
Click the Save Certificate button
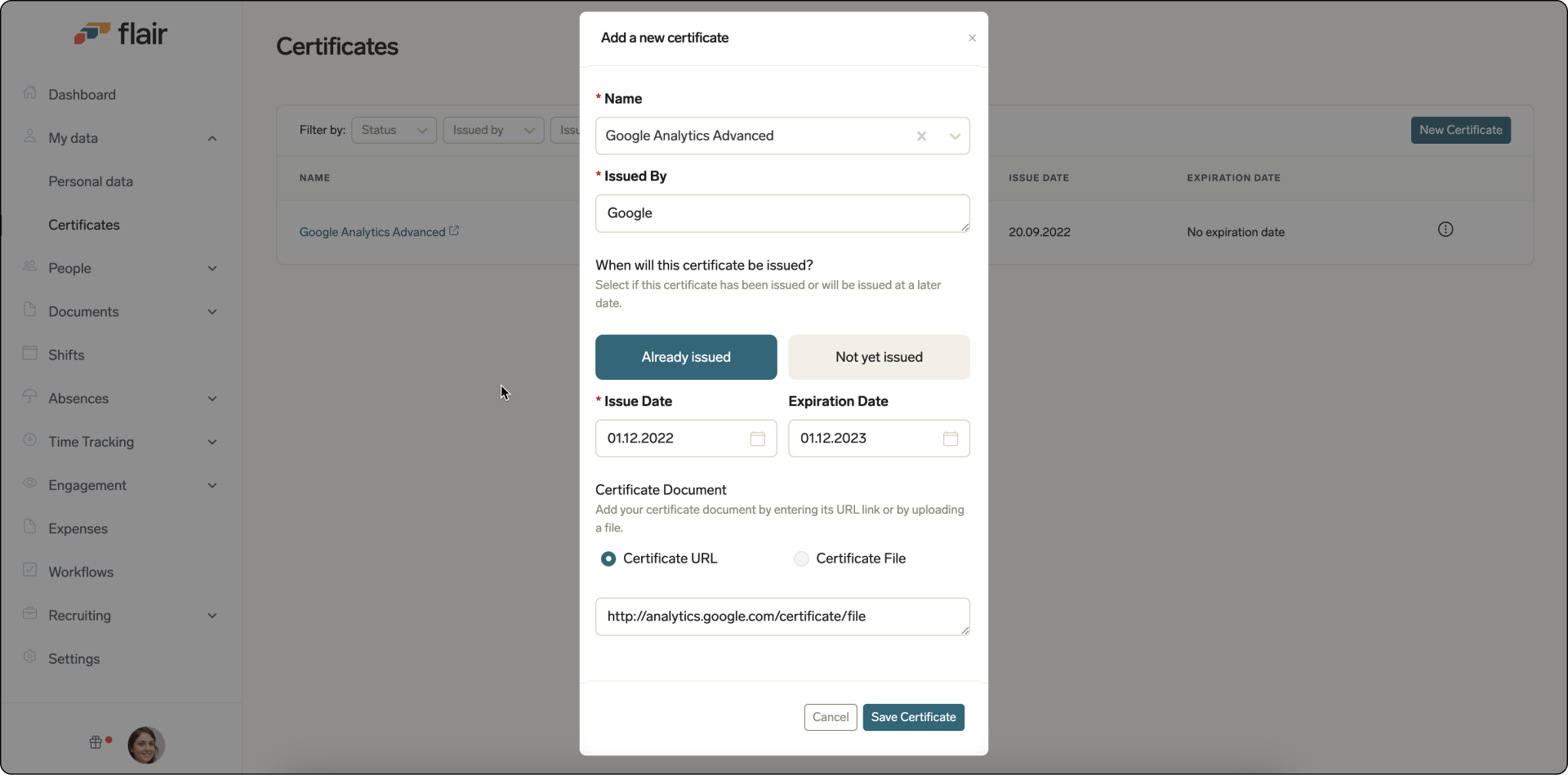click(913, 717)
